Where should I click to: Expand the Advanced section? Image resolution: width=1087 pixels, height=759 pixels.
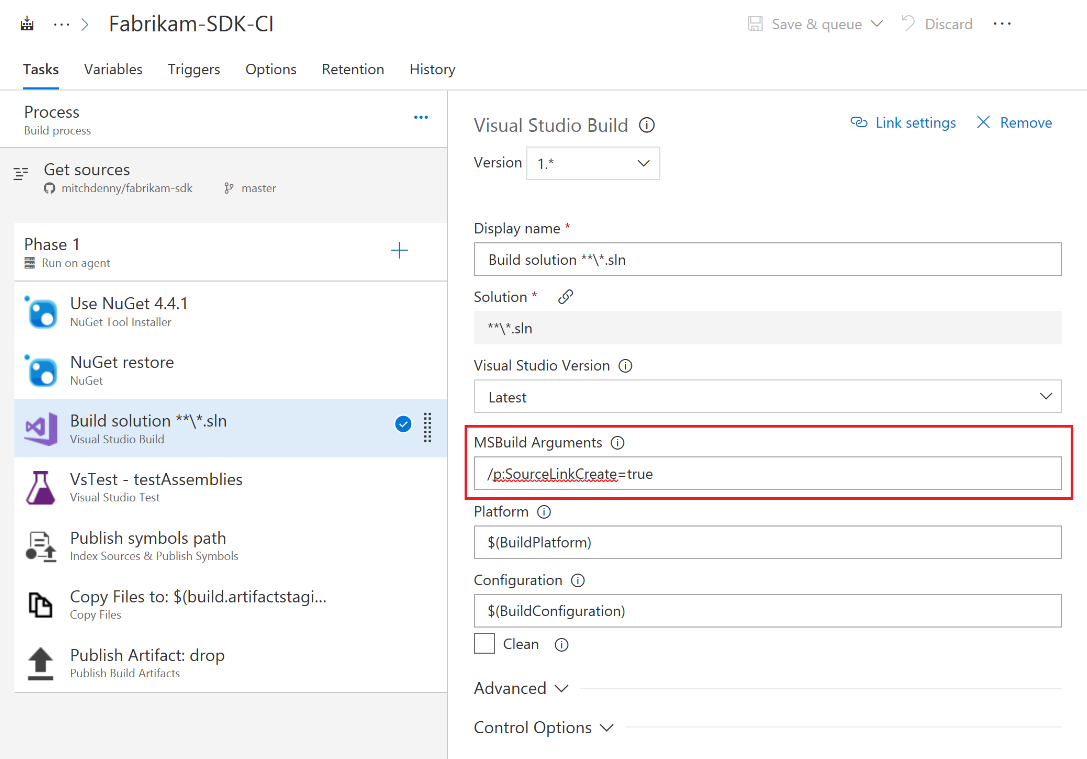[521, 688]
